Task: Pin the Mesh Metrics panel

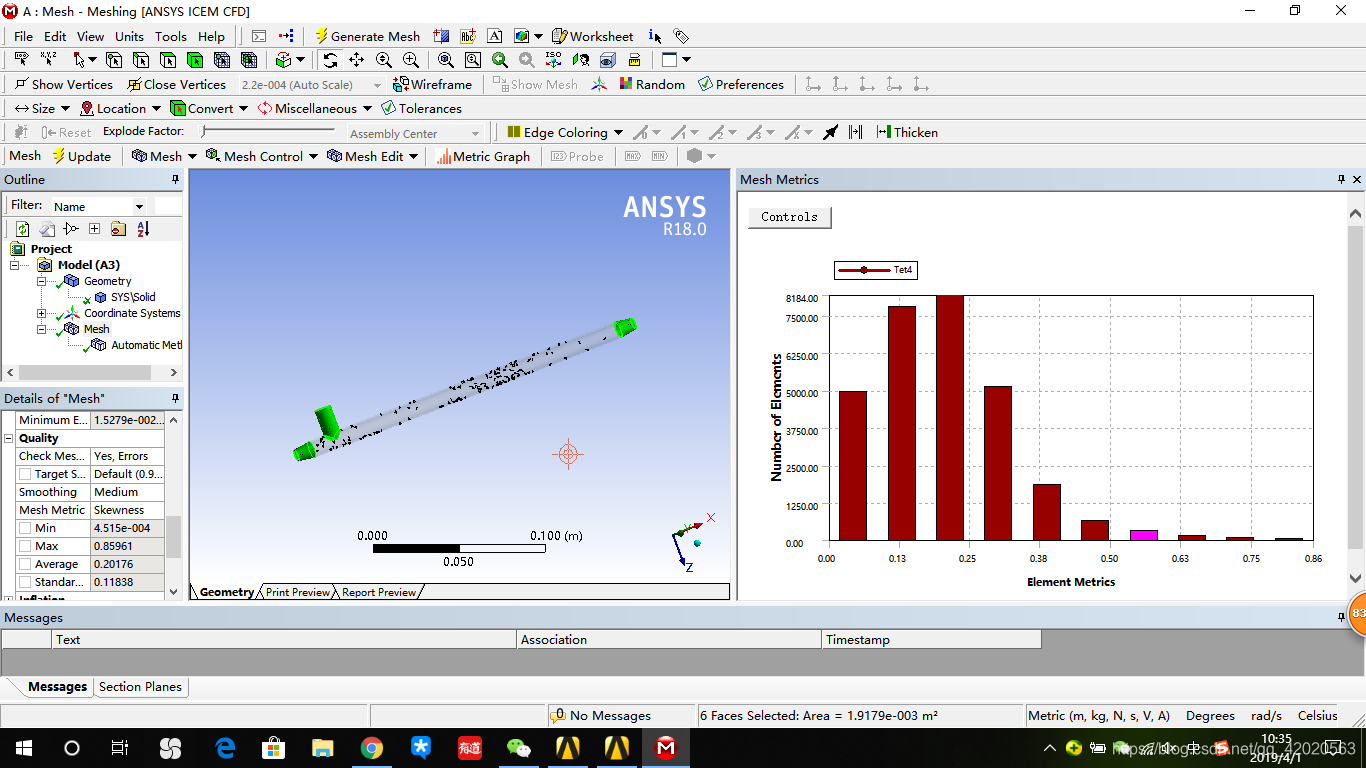Action: (x=1342, y=180)
